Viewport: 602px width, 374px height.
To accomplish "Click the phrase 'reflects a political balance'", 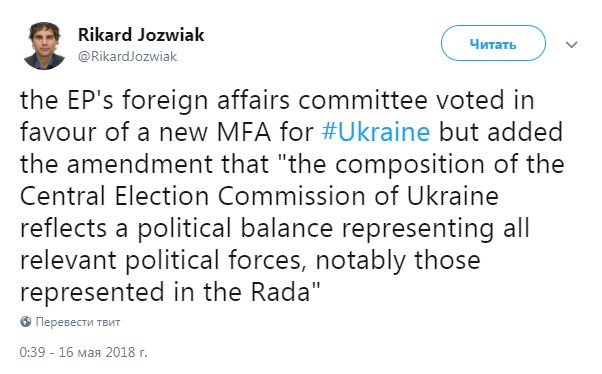I will [176, 228].
